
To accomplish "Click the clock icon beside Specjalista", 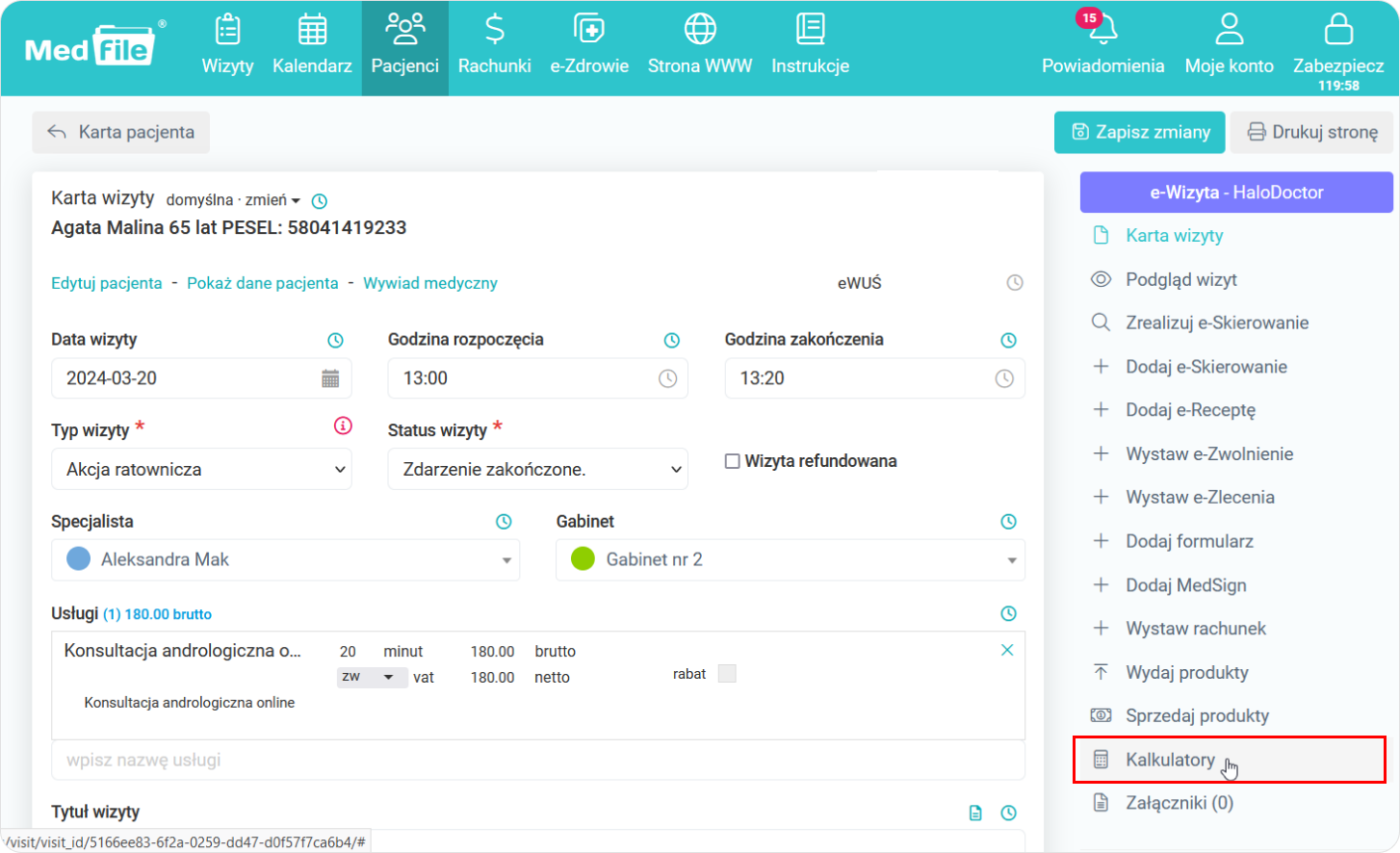I will pyautogui.click(x=504, y=521).
